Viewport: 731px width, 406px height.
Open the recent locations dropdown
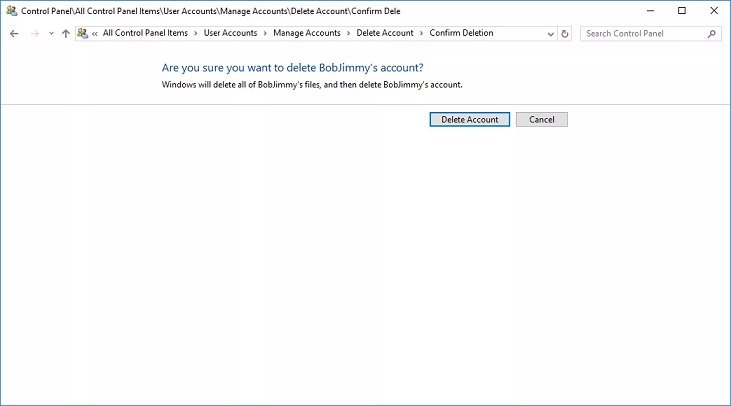click(x=51, y=34)
